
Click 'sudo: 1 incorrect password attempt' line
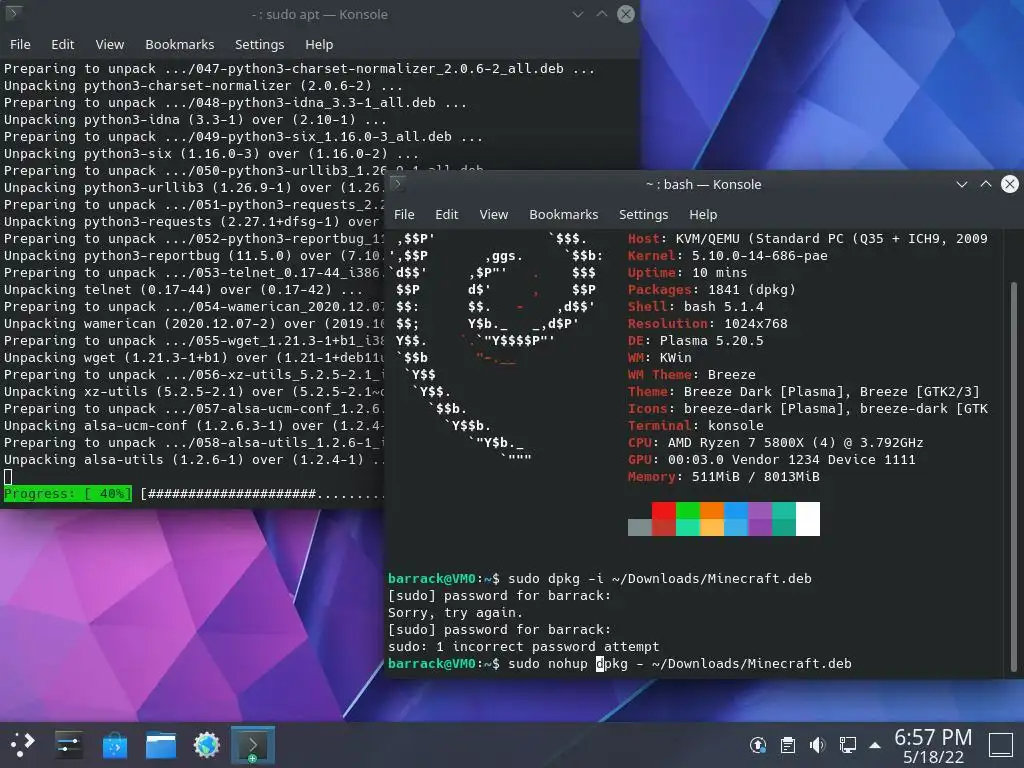(x=524, y=647)
